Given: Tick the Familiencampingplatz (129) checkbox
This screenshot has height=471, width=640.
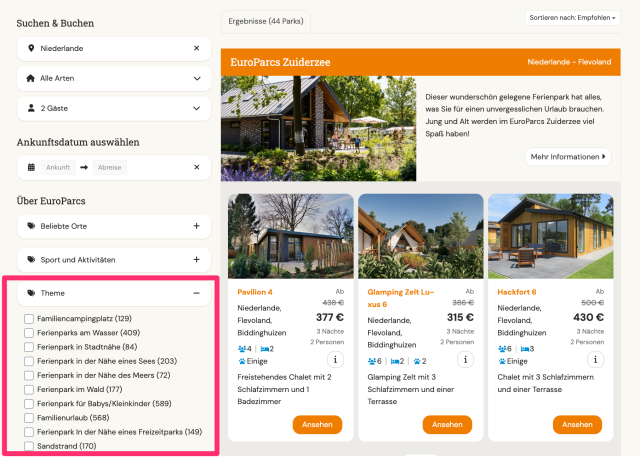Looking at the screenshot, I should coord(29,319).
